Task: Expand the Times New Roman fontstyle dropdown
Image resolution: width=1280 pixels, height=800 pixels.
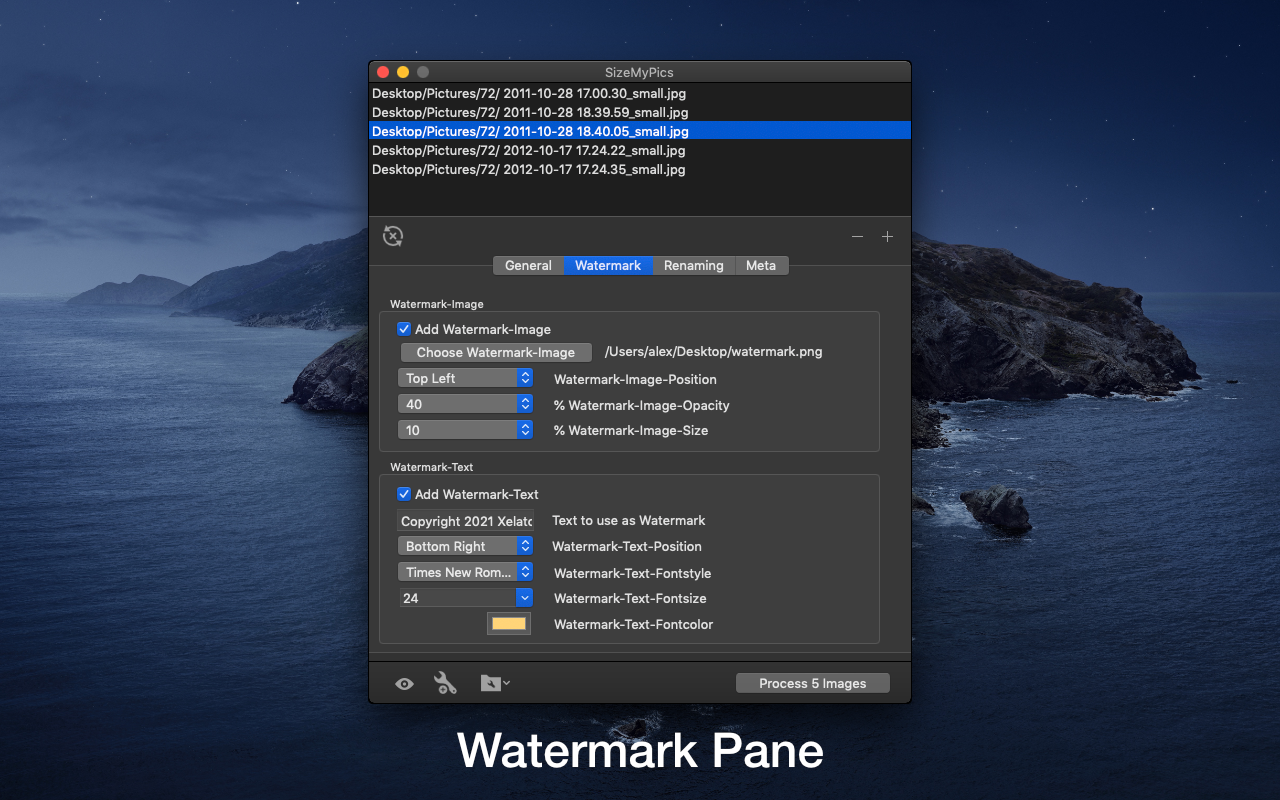Action: 466,572
